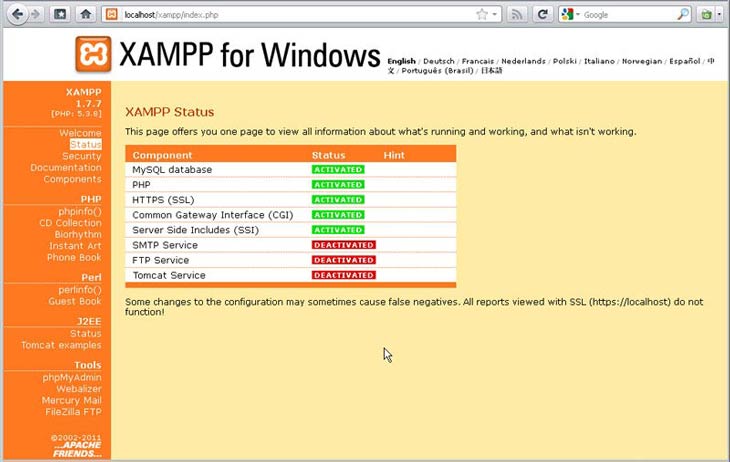Switch language to Português (Brasil)
730x462 pixels.
click(x=437, y=71)
